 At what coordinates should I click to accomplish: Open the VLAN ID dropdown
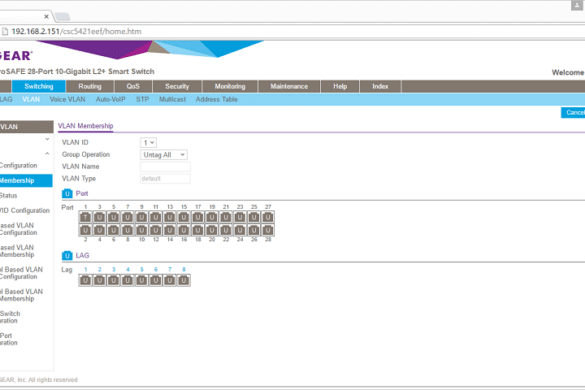(148, 143)
